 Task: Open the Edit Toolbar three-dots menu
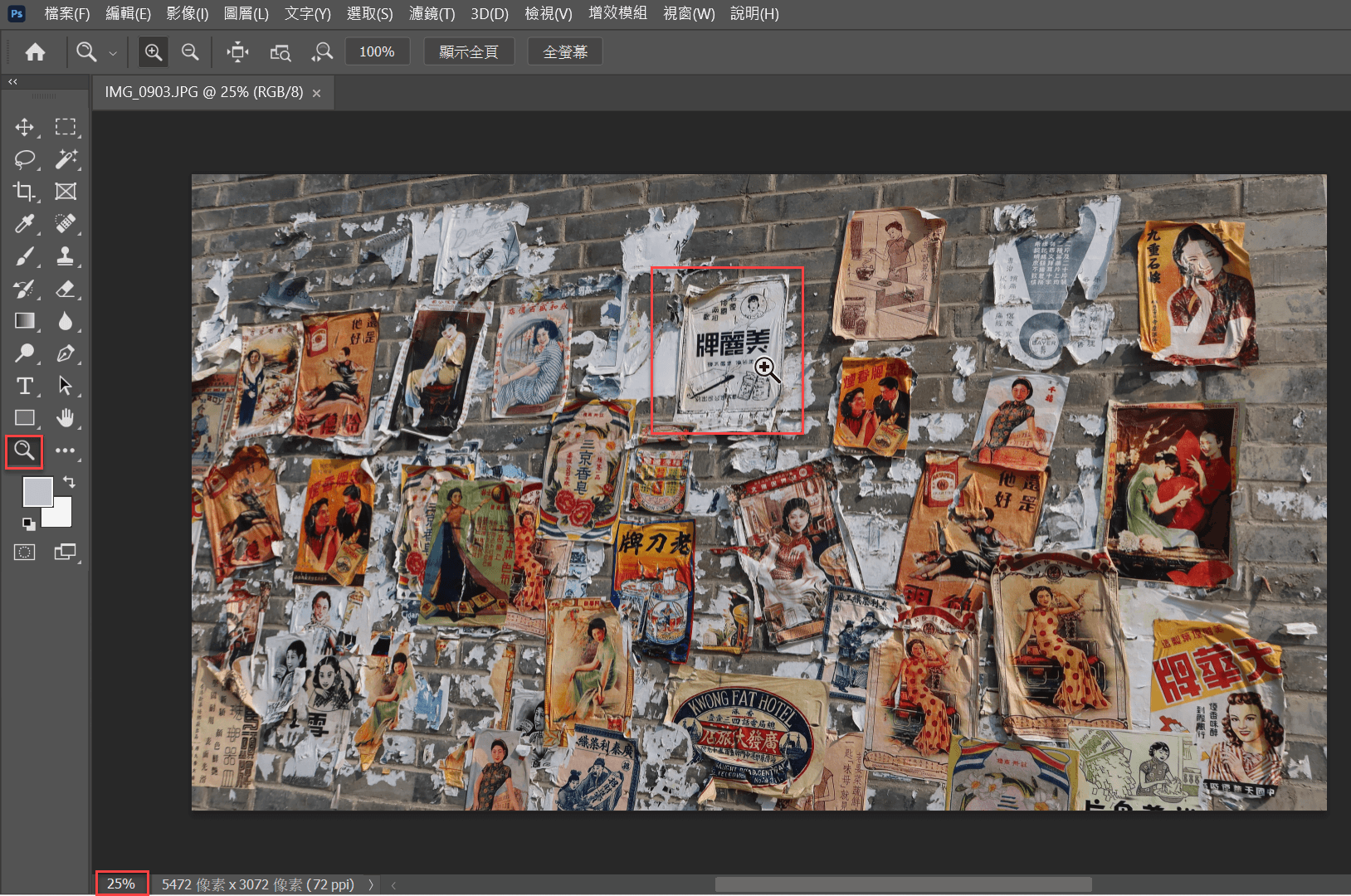[x=66, y=450]
